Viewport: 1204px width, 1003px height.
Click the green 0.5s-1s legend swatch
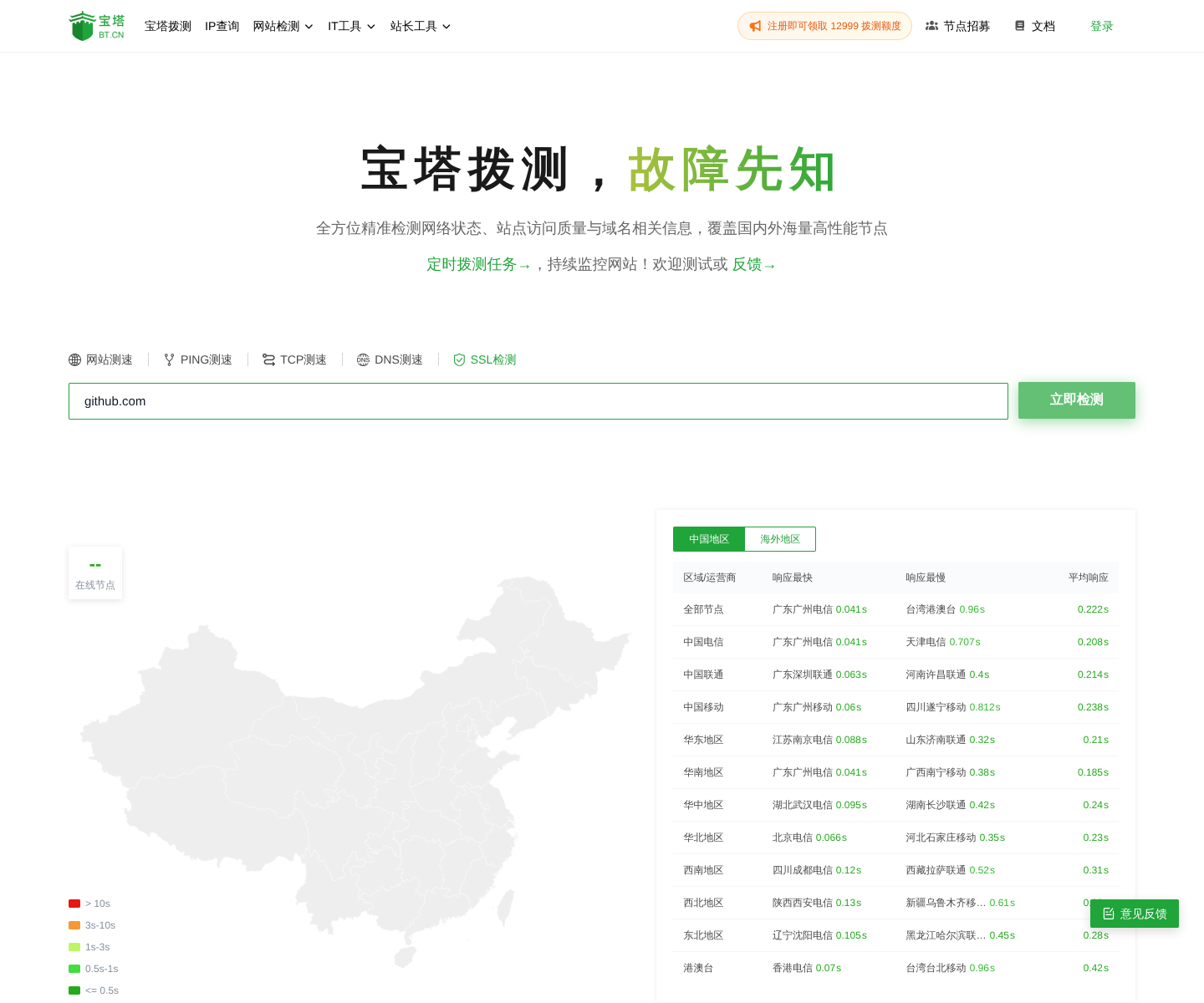[x=74, y=969]
